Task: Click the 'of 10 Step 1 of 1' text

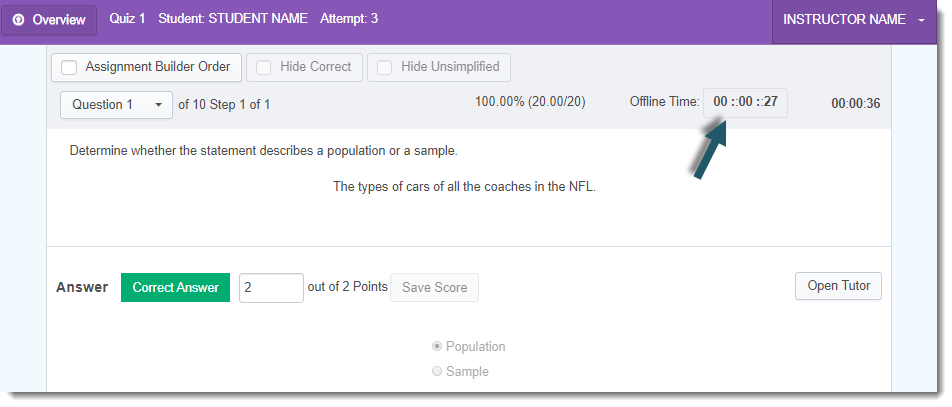Action: tap(224, 104)
